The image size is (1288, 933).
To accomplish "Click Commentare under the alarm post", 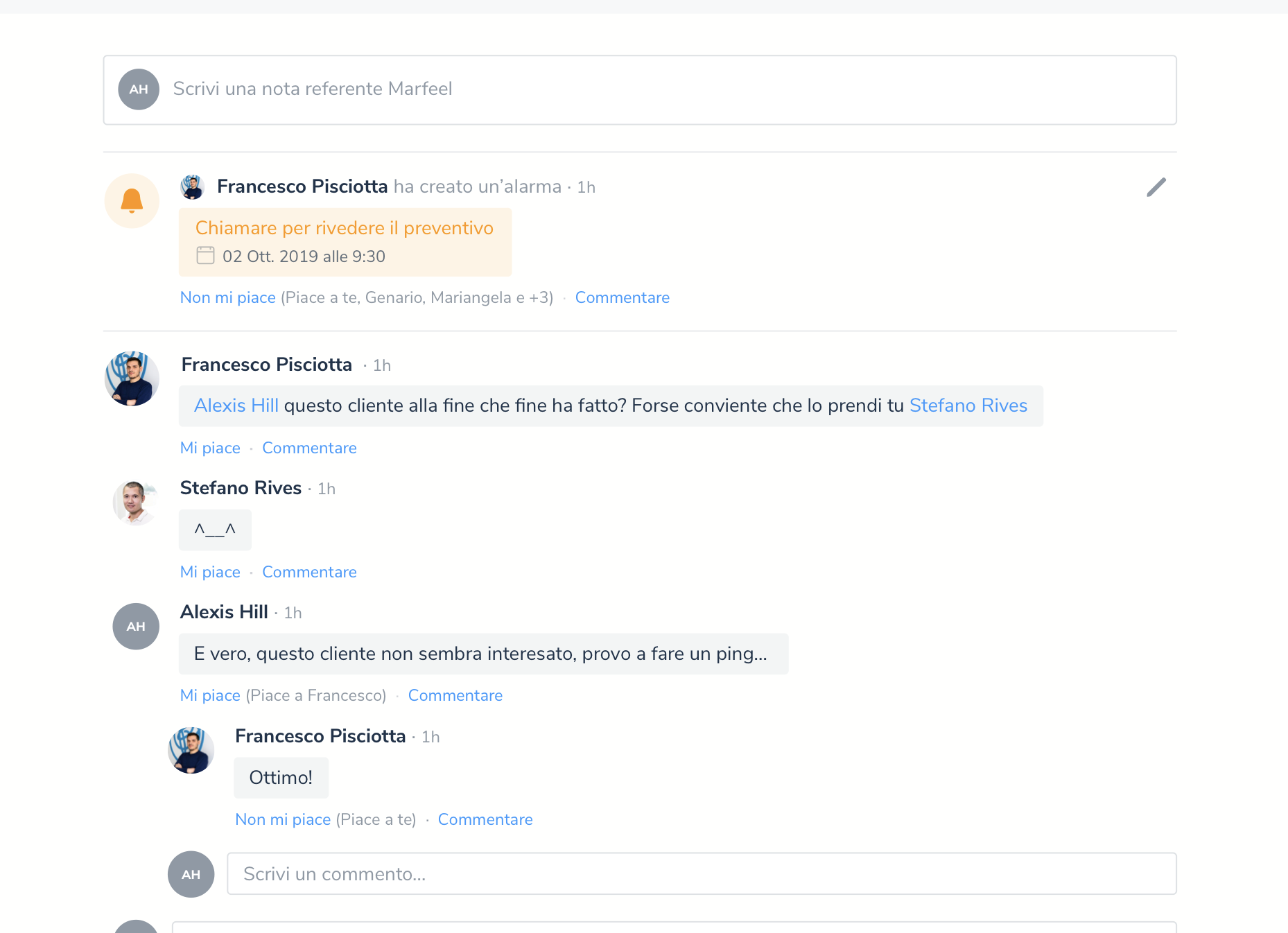I will (622, 297).
